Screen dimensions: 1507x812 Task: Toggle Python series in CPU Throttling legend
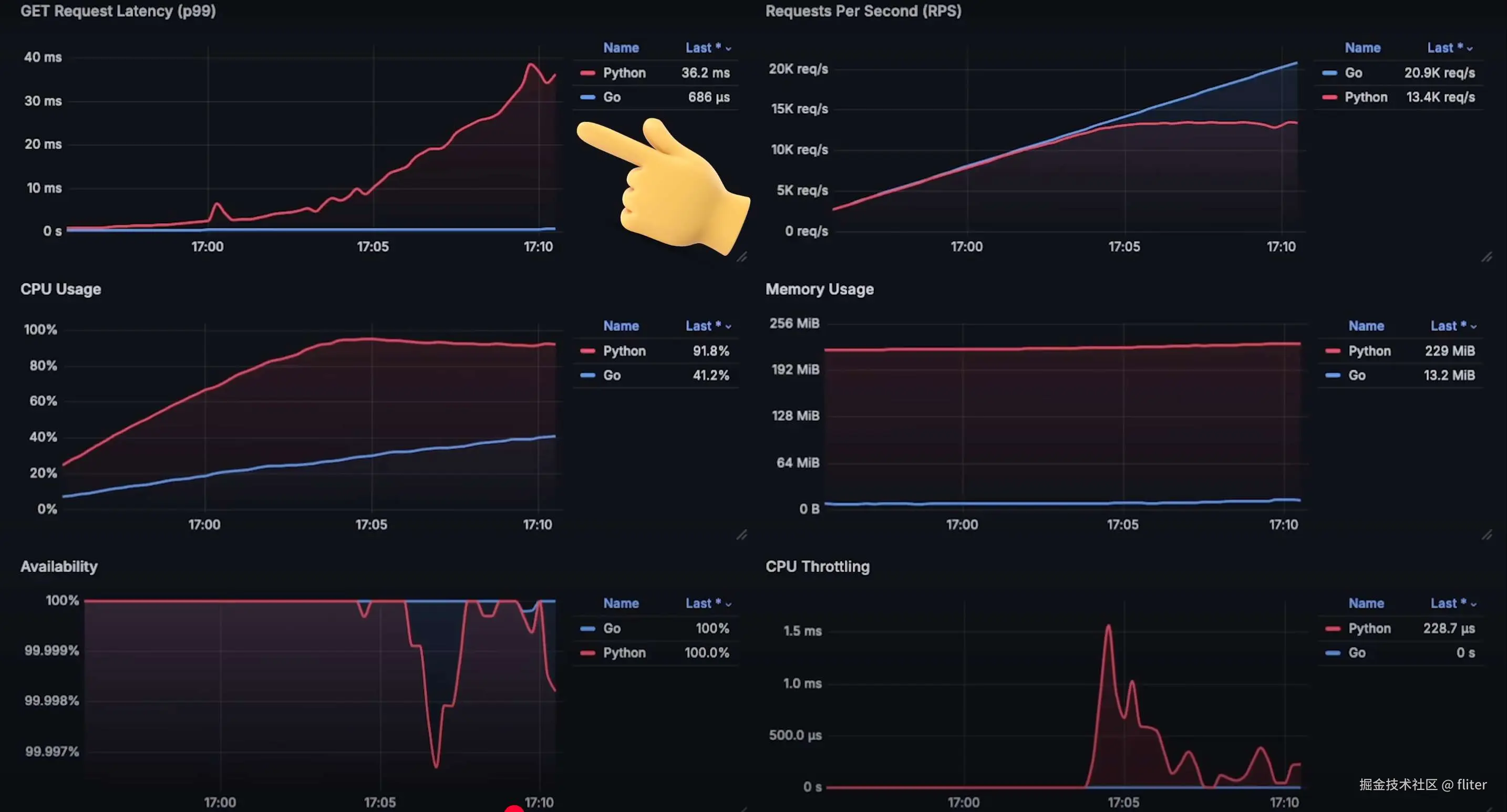[1369, 629]
